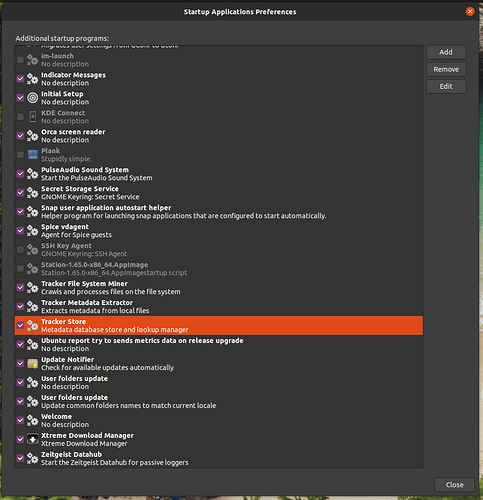Disable Orca screen reader checkbox
483x500 pixels.
point(20,136)
